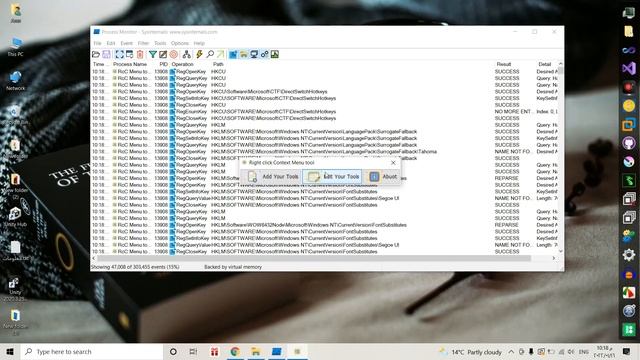Viewport: 640px width, 360px height.
Task: Open Chrome from the taskbar
Action: (x=235, y=351)
